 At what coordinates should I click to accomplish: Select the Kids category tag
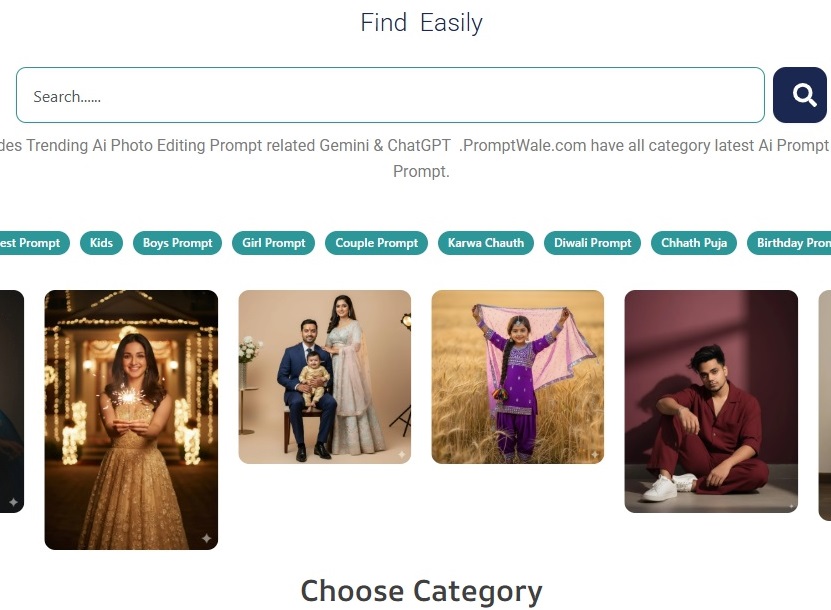click(x=101, y=243)
